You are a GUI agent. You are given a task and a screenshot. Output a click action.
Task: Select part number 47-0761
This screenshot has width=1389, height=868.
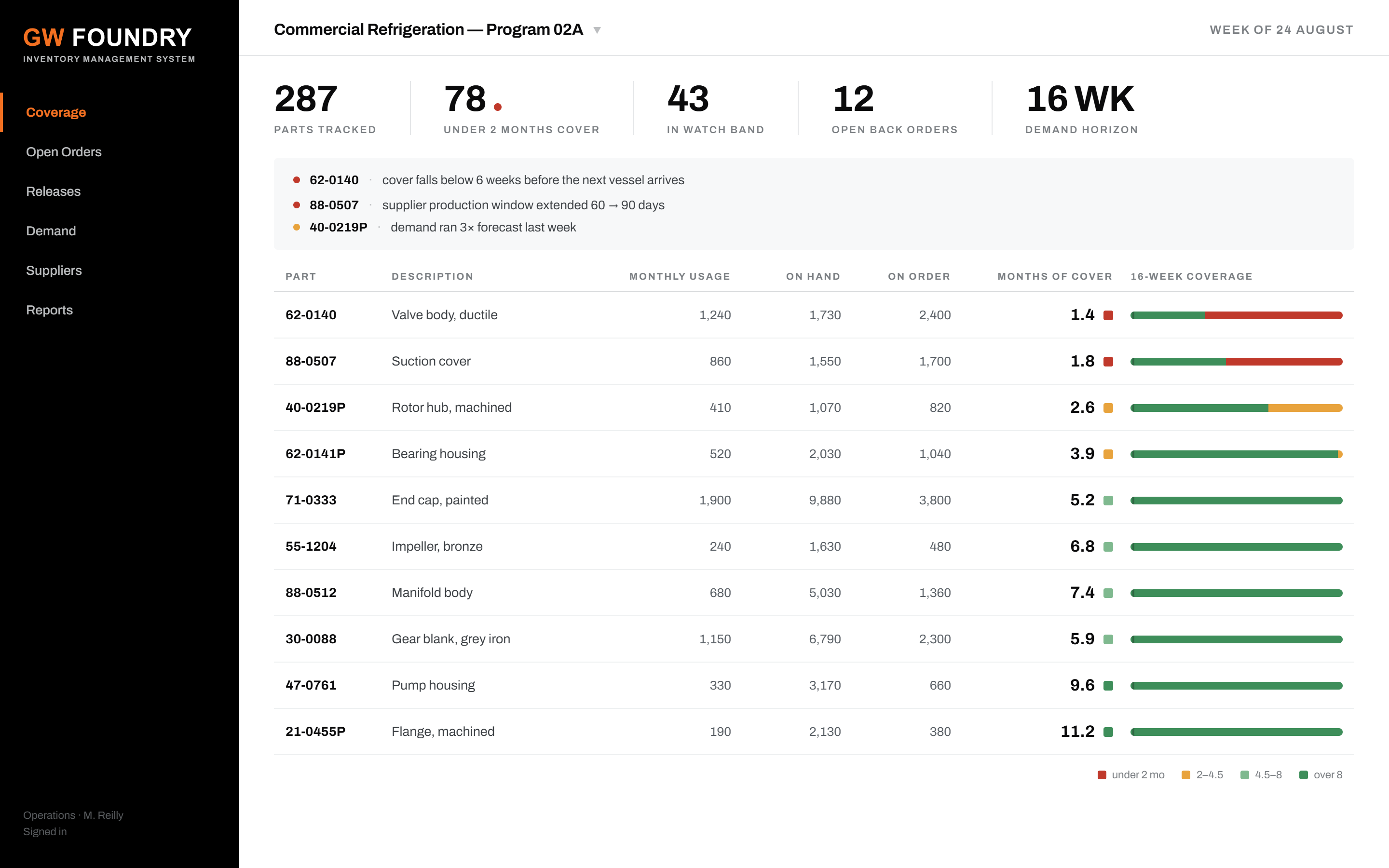tap(311, 685)
